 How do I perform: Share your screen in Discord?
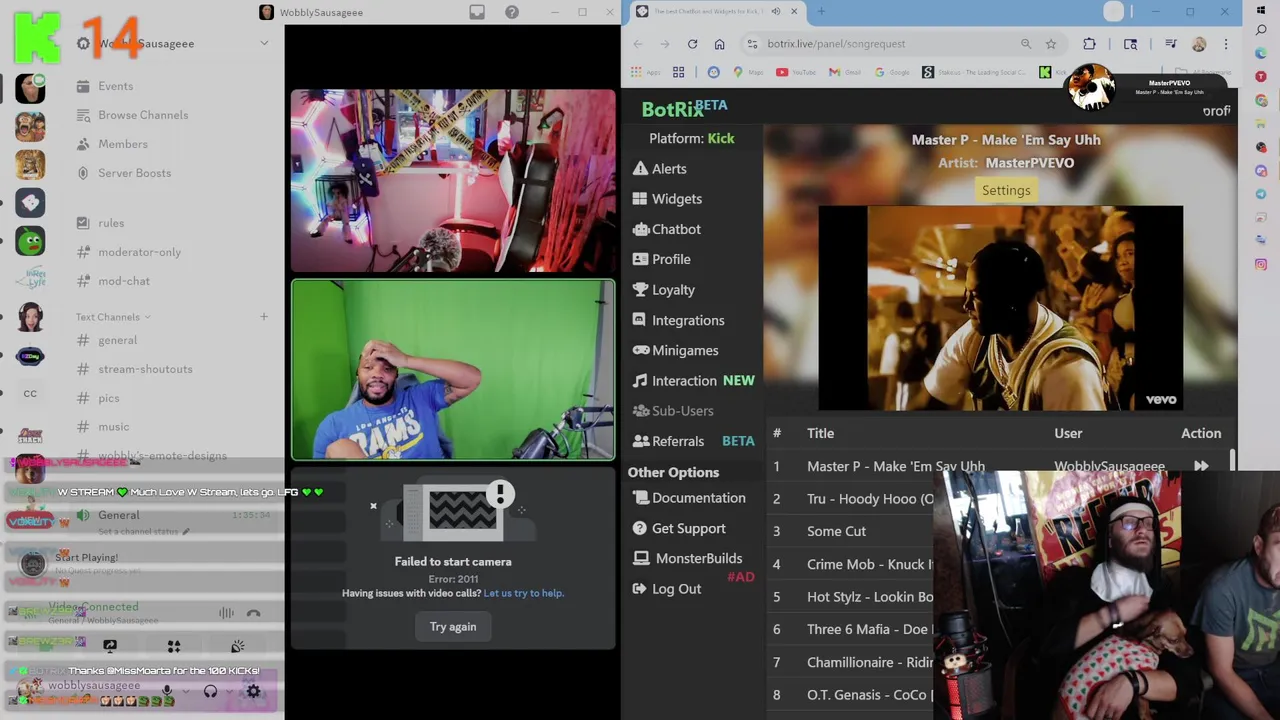click(110, 647)
